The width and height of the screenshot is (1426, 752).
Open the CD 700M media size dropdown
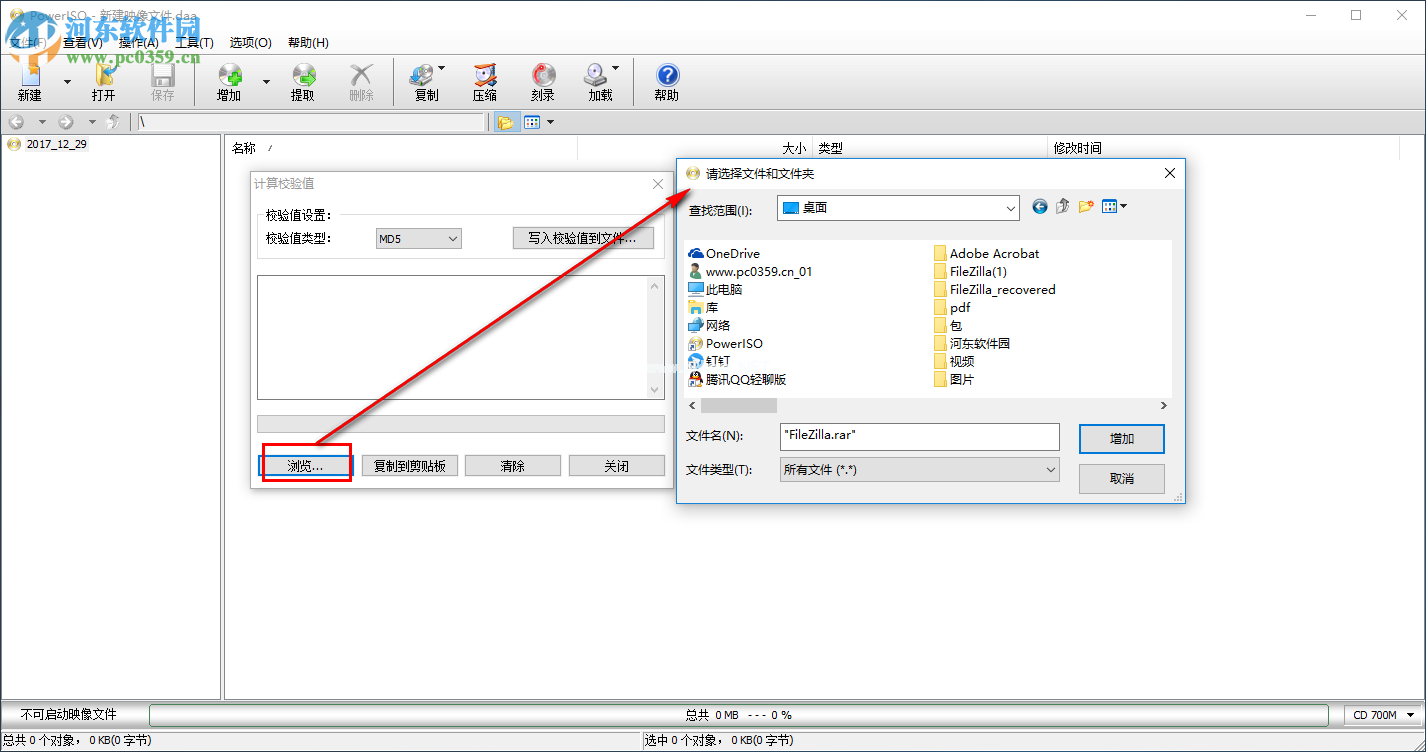[1383, 715]
